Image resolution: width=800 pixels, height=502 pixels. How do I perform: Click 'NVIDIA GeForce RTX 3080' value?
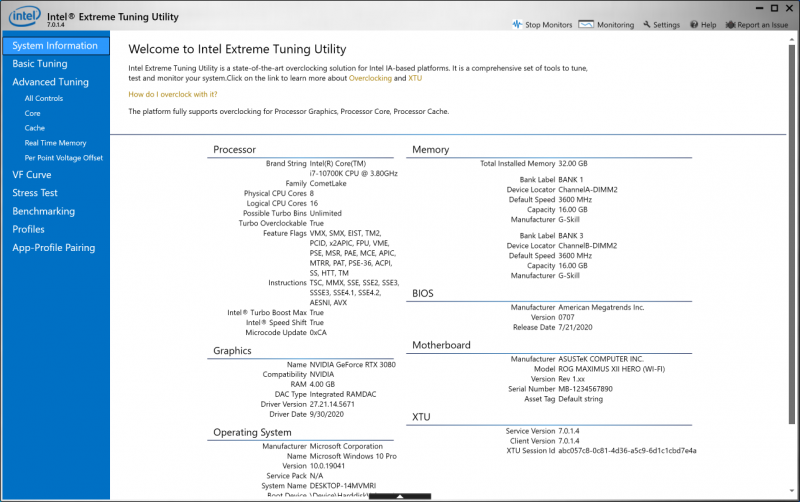[x=353, y=364]
